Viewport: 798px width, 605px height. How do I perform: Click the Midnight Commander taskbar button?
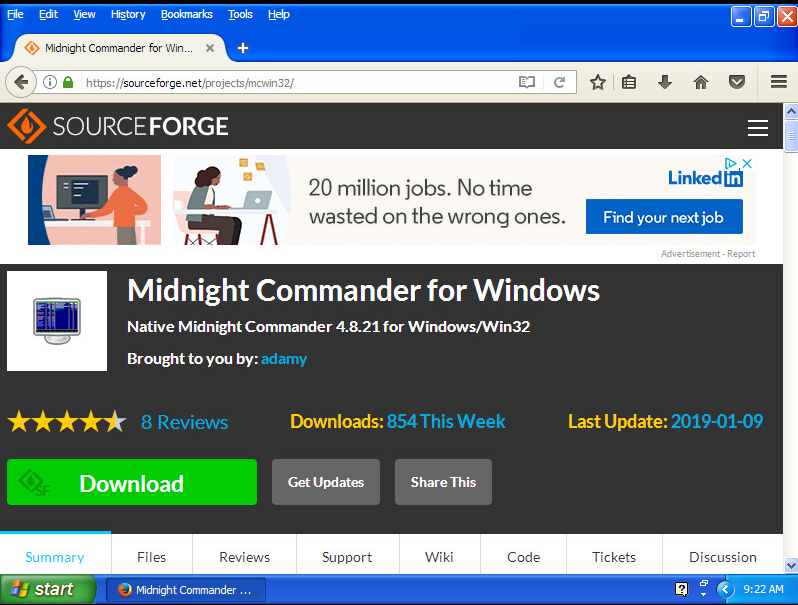(186, 590)
